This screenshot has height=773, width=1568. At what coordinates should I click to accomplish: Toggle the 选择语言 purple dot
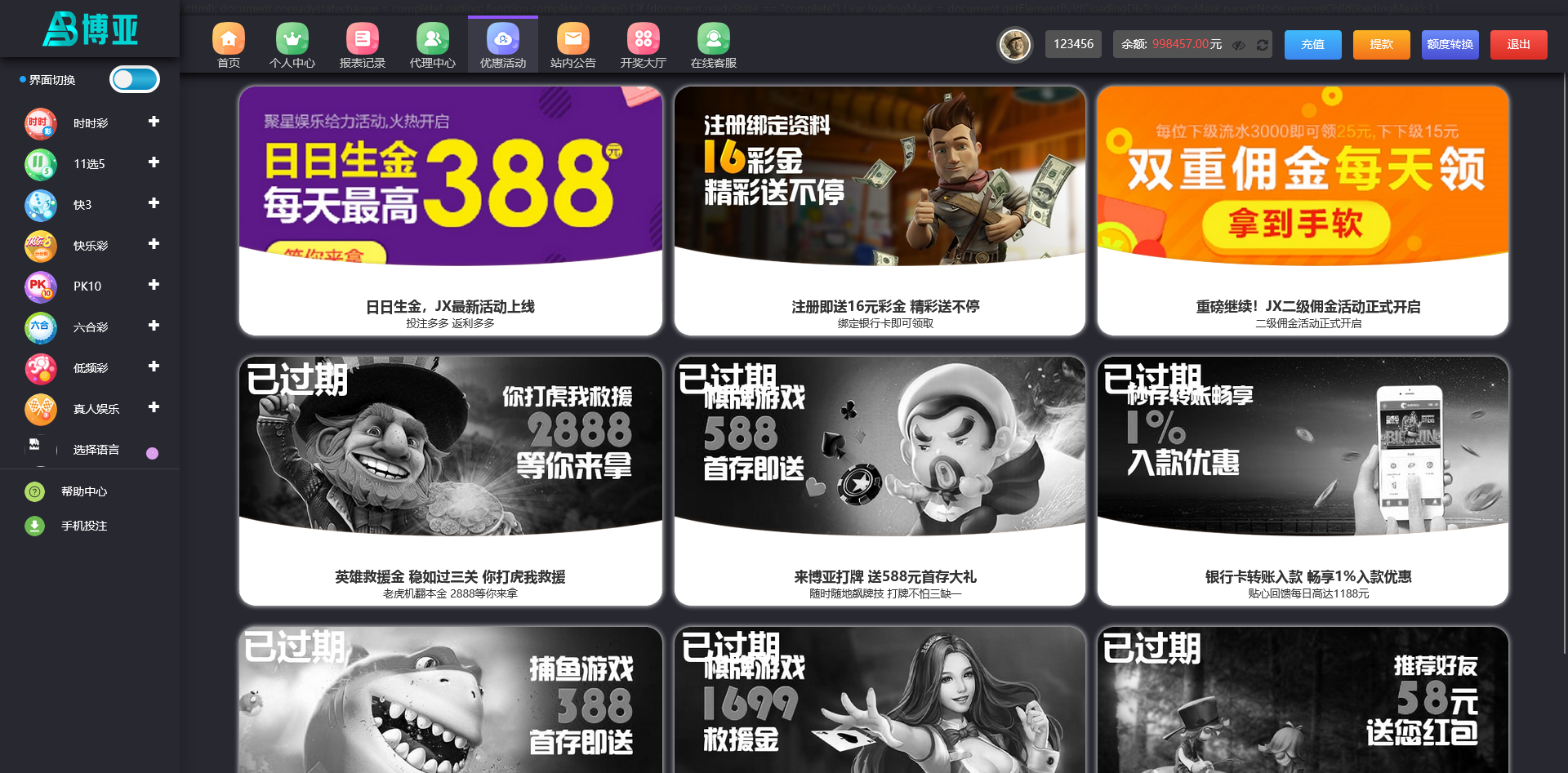point(152,453)
